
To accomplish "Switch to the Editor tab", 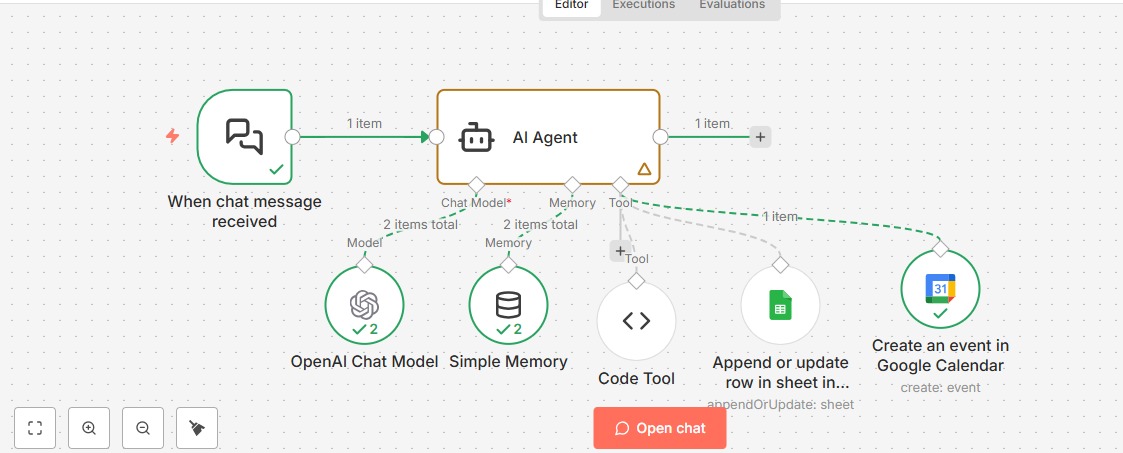I will pos(572,6).
